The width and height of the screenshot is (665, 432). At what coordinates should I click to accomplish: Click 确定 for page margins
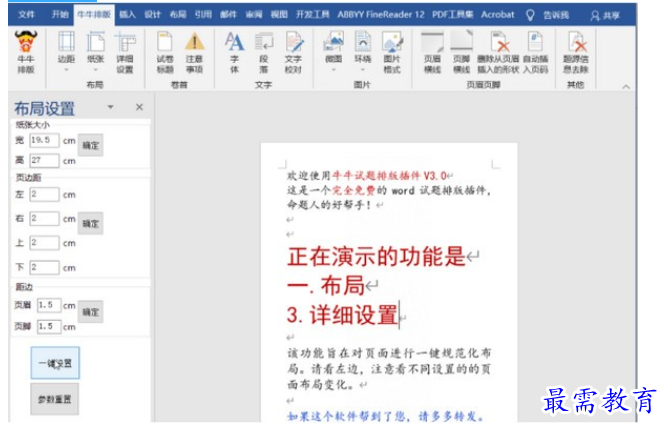click(x=90, y=223)
